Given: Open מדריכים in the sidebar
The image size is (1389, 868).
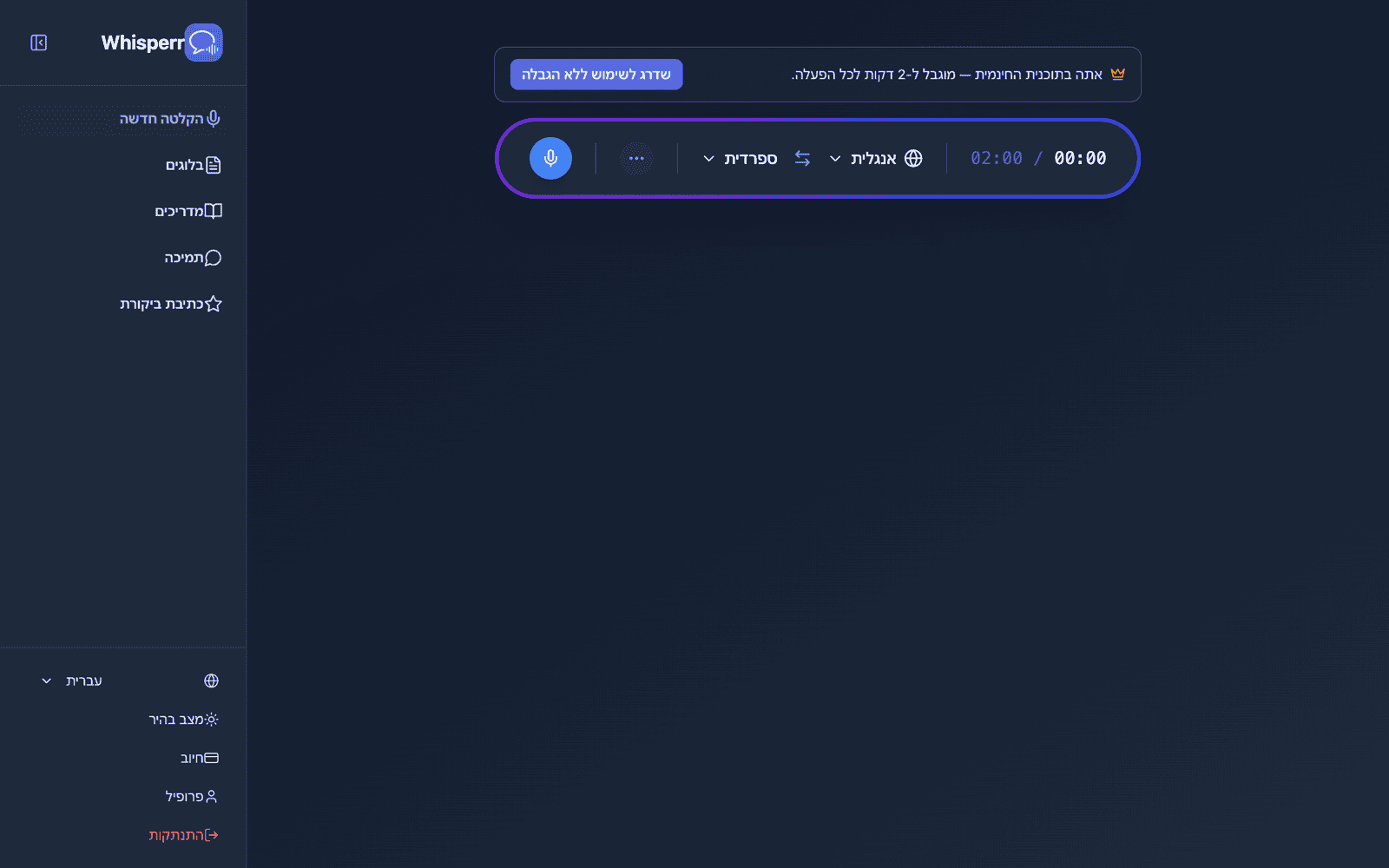Looking at the screenshot, I should pos(123,211).
